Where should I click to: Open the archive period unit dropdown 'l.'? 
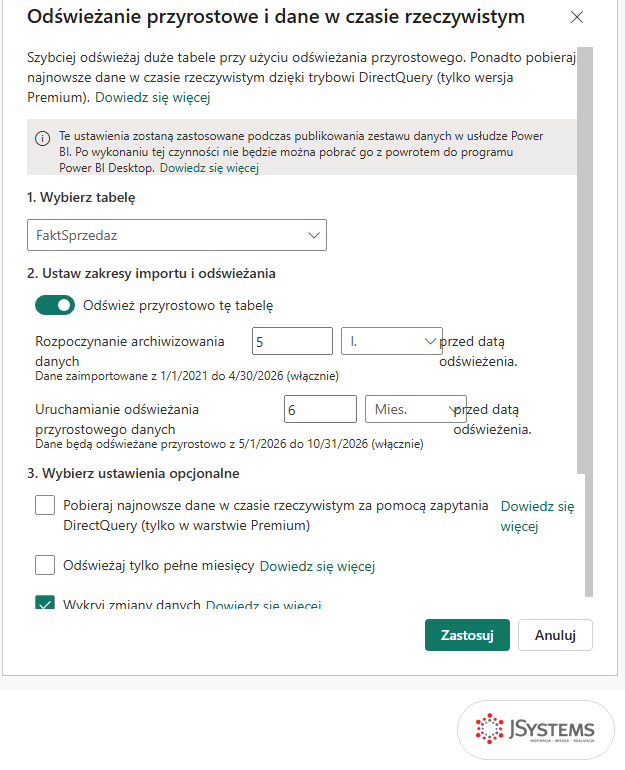392,341
